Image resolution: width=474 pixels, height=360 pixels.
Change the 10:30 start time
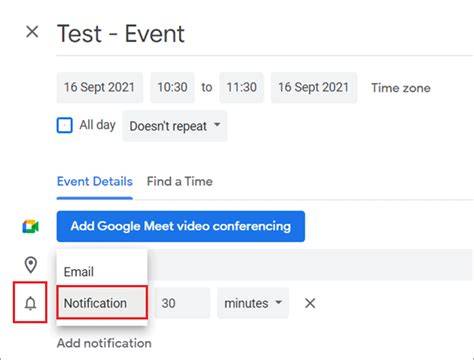click(172, 87)
